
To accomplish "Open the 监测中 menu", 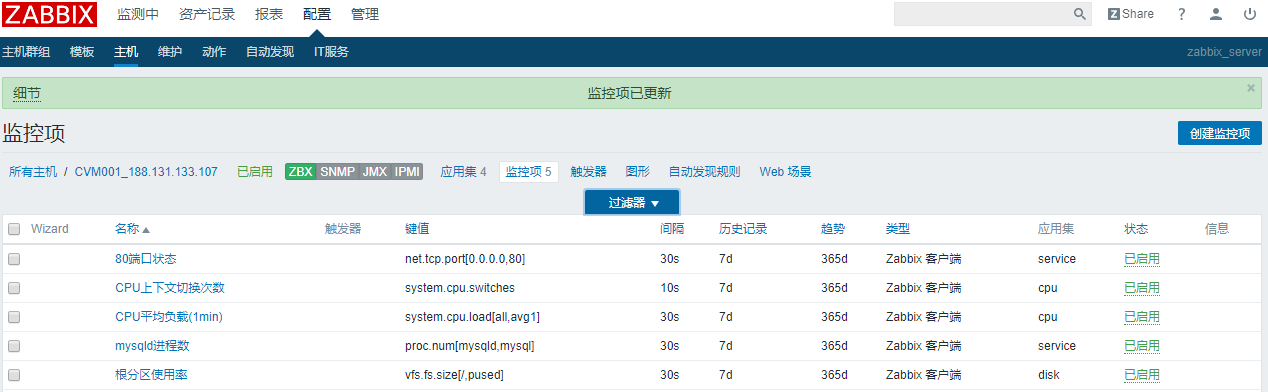I will 138,15.
